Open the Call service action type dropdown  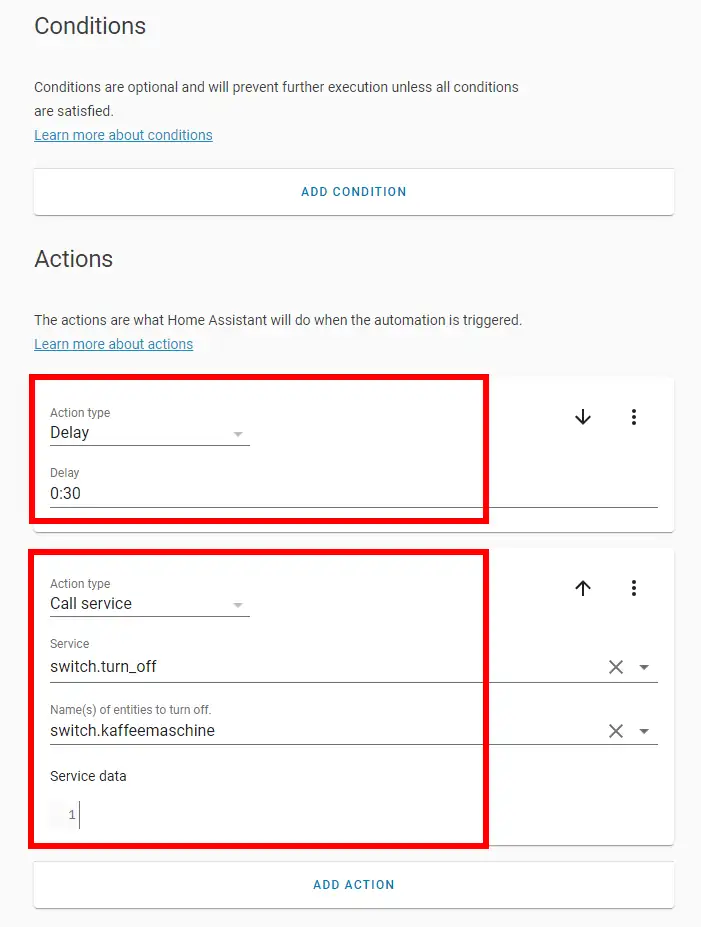(x=149, y=604)
